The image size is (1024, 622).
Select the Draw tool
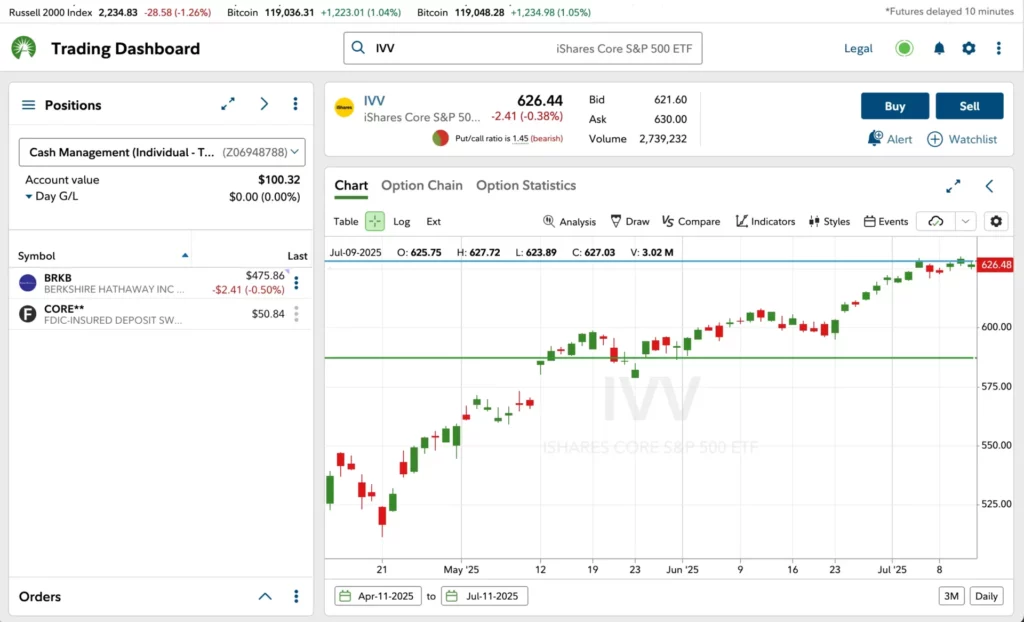pyautogui.click(x=630, y=221)
